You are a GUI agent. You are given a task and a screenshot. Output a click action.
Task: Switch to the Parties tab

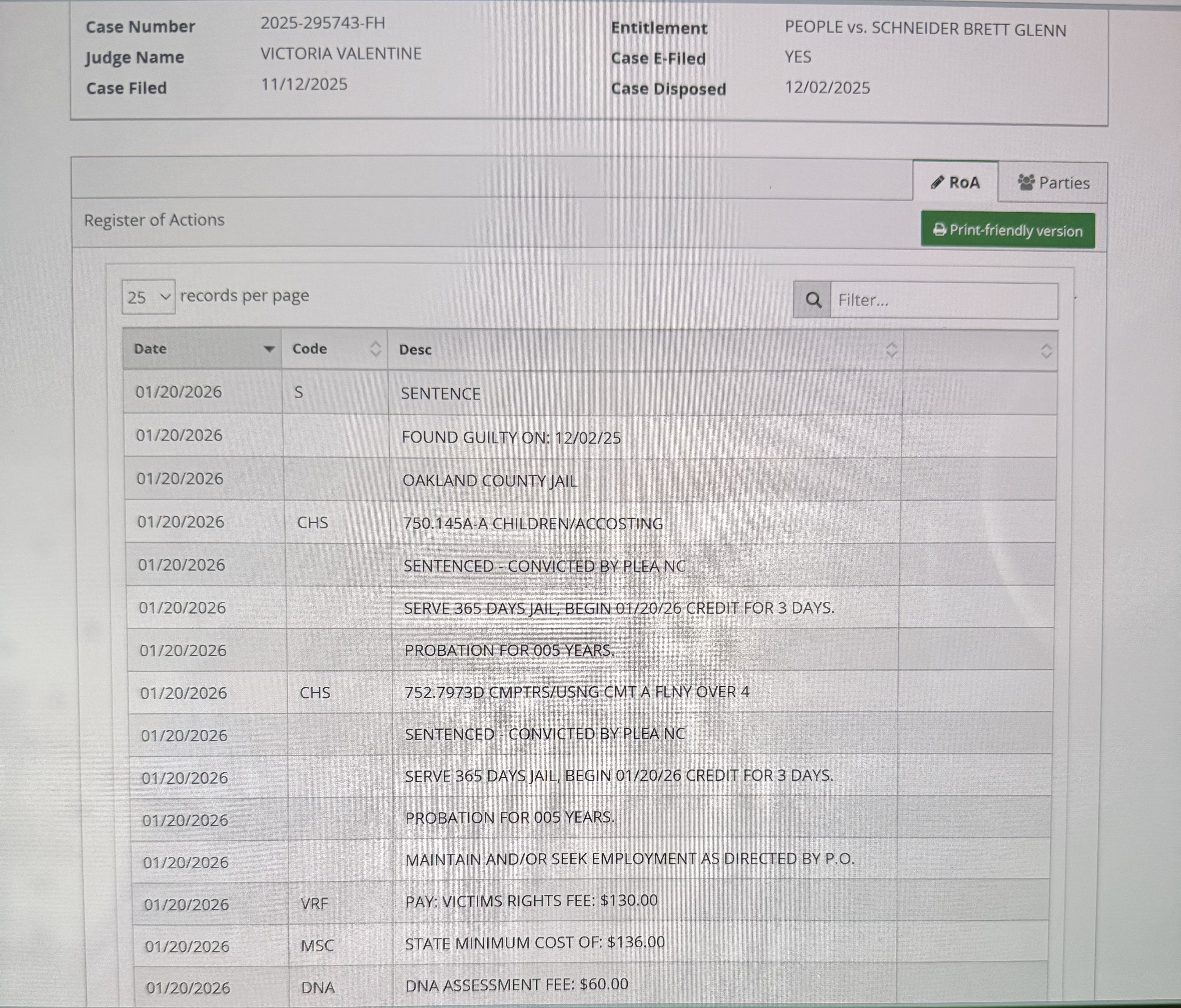click(x=1053, y=183)
